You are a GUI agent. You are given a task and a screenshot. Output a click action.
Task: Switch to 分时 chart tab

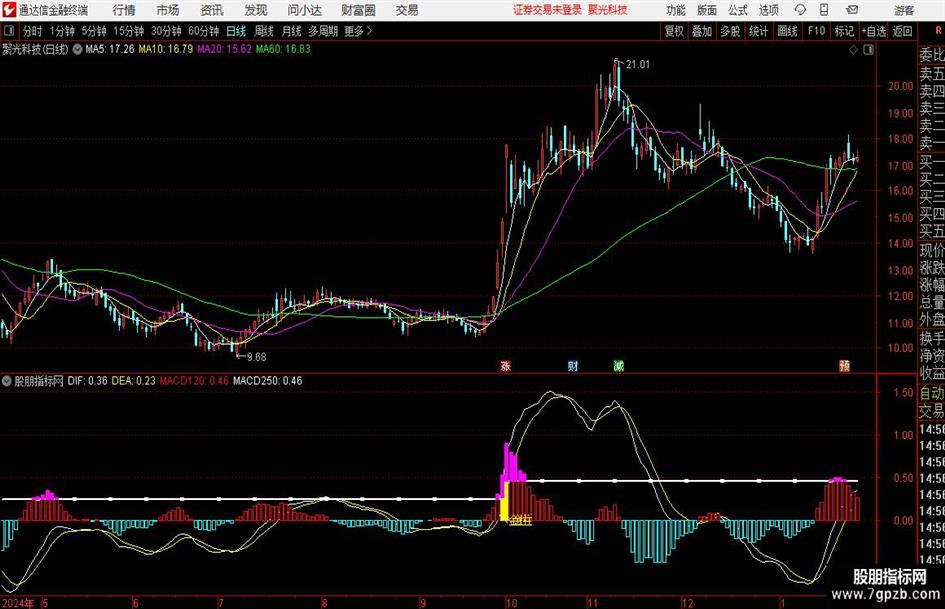[32, 31]
